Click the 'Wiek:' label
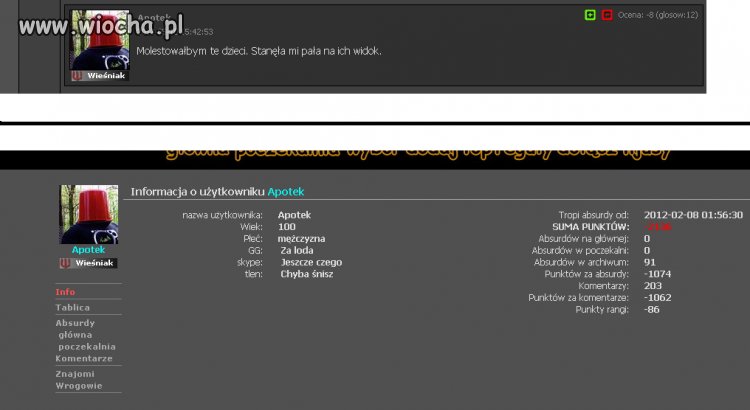Screen dimensions: 750x410 click(x=251, y=227)
